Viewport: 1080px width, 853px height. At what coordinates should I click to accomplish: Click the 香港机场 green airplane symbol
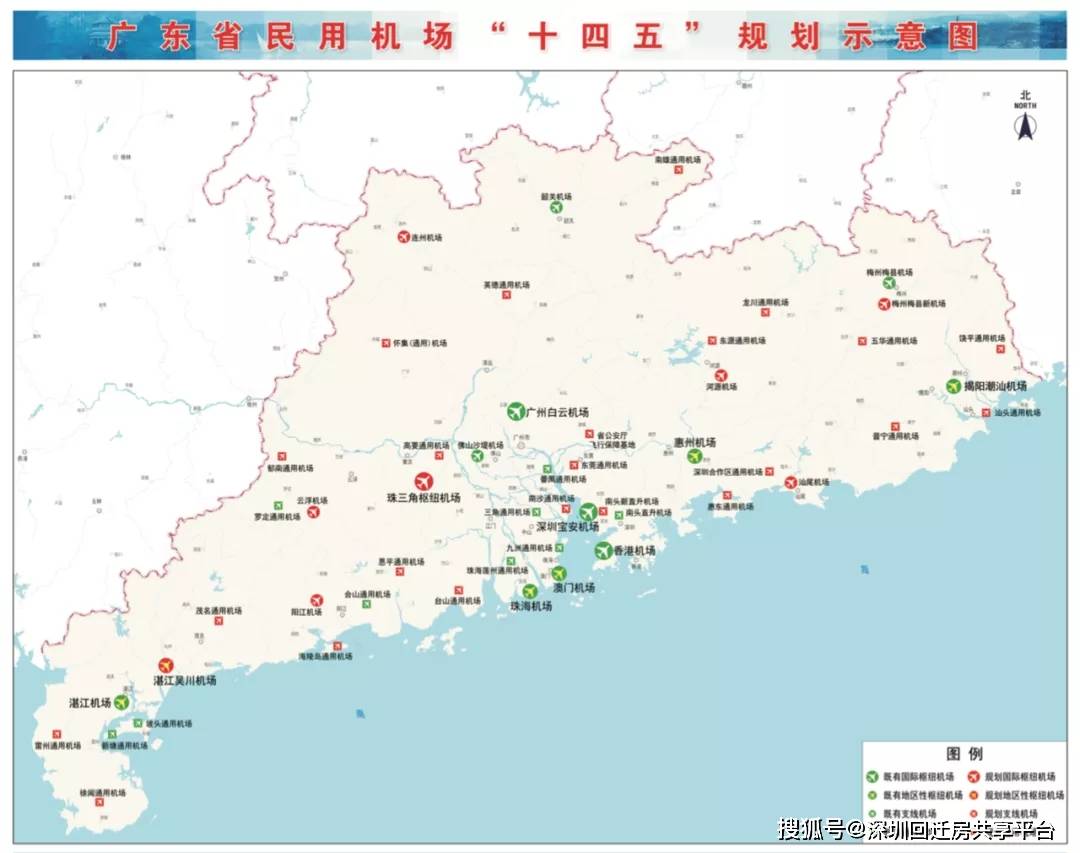click(x=603, y=549)
